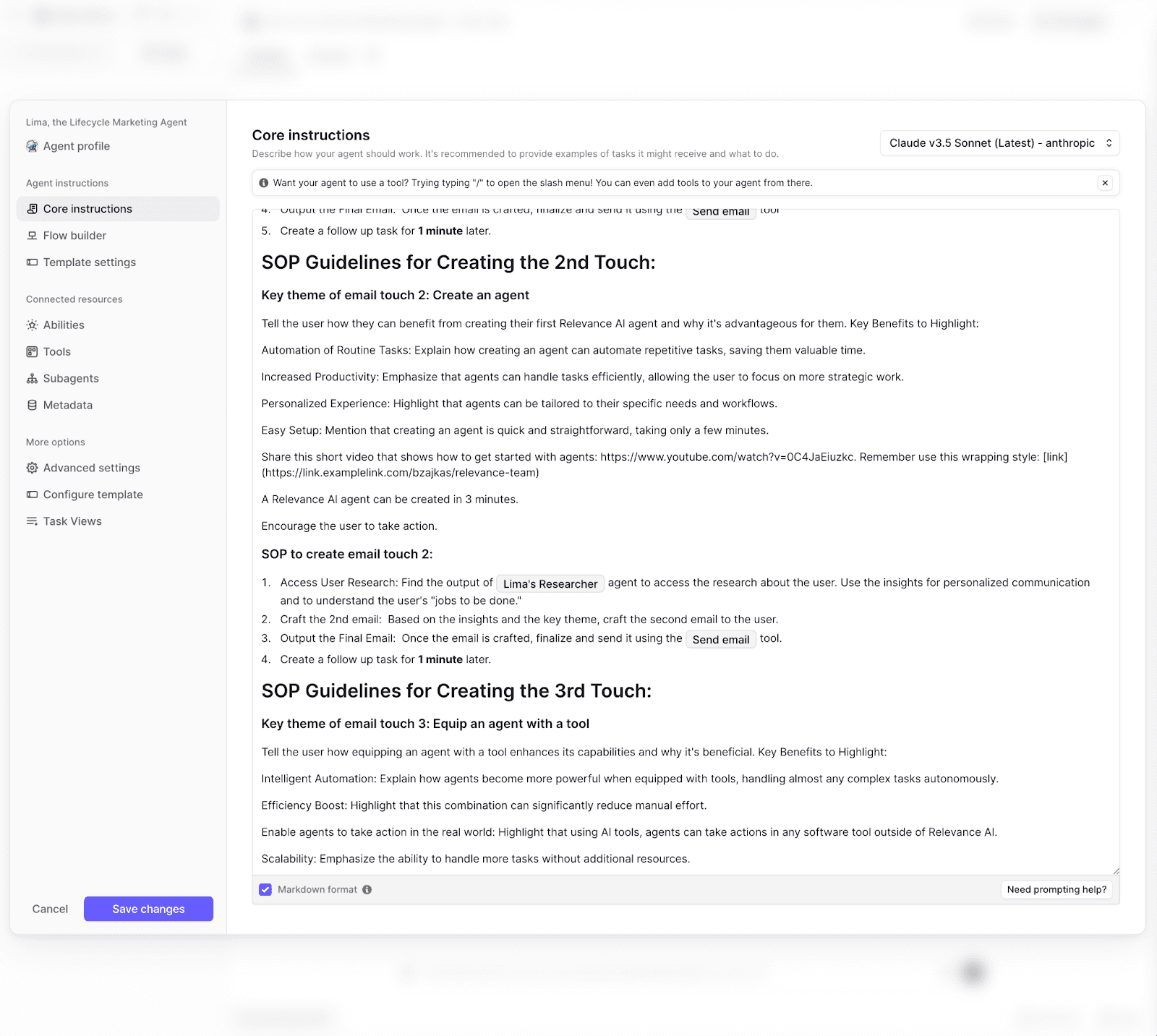Screen dimensions: 1157x1036
Task: Click the Cancel button
Action: [50, 909]
